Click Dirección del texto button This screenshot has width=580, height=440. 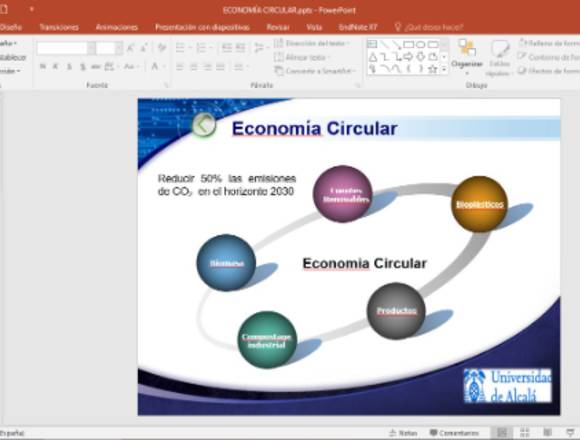click(312, 44)
